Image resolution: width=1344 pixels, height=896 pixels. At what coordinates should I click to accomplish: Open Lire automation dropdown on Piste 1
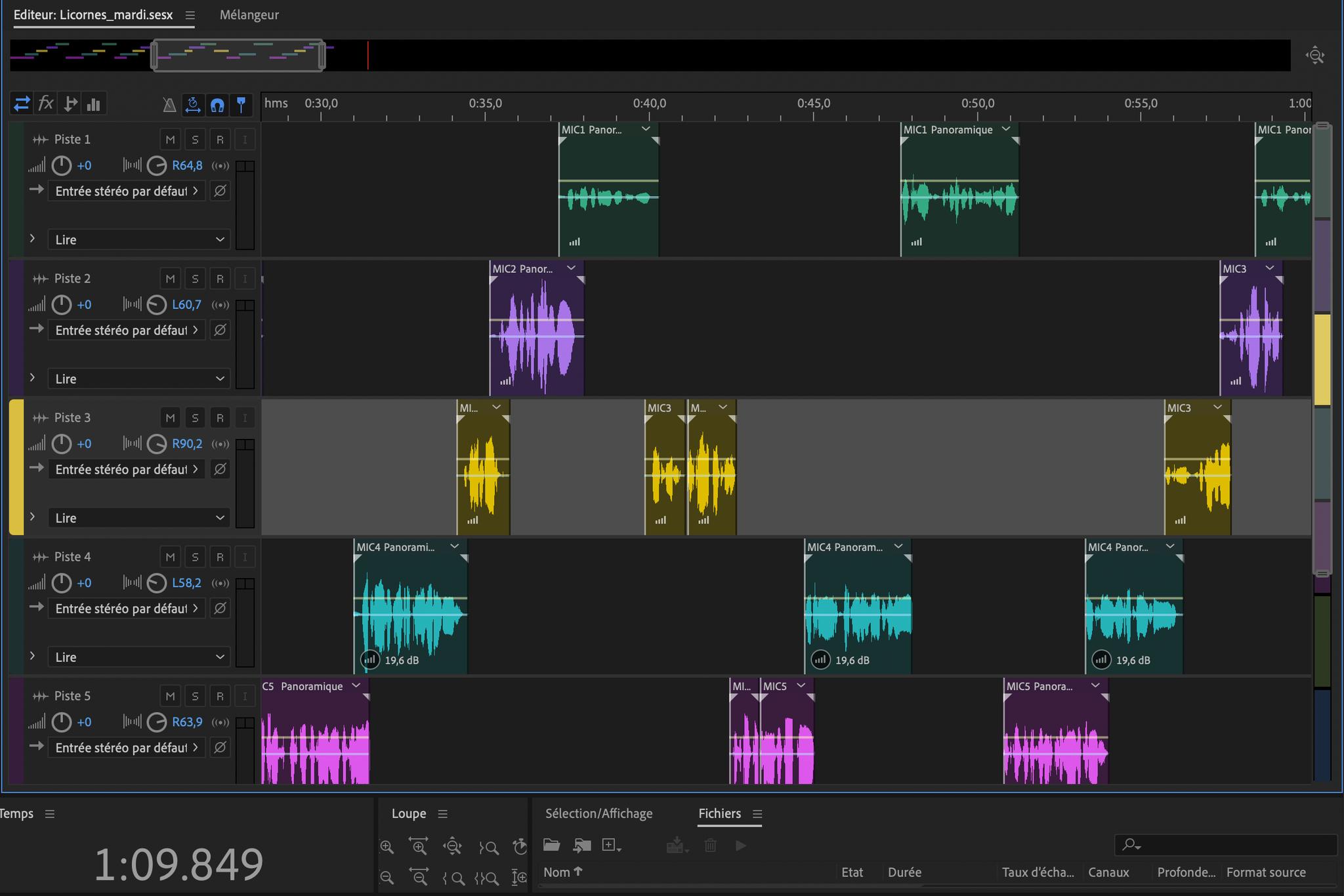138,239
